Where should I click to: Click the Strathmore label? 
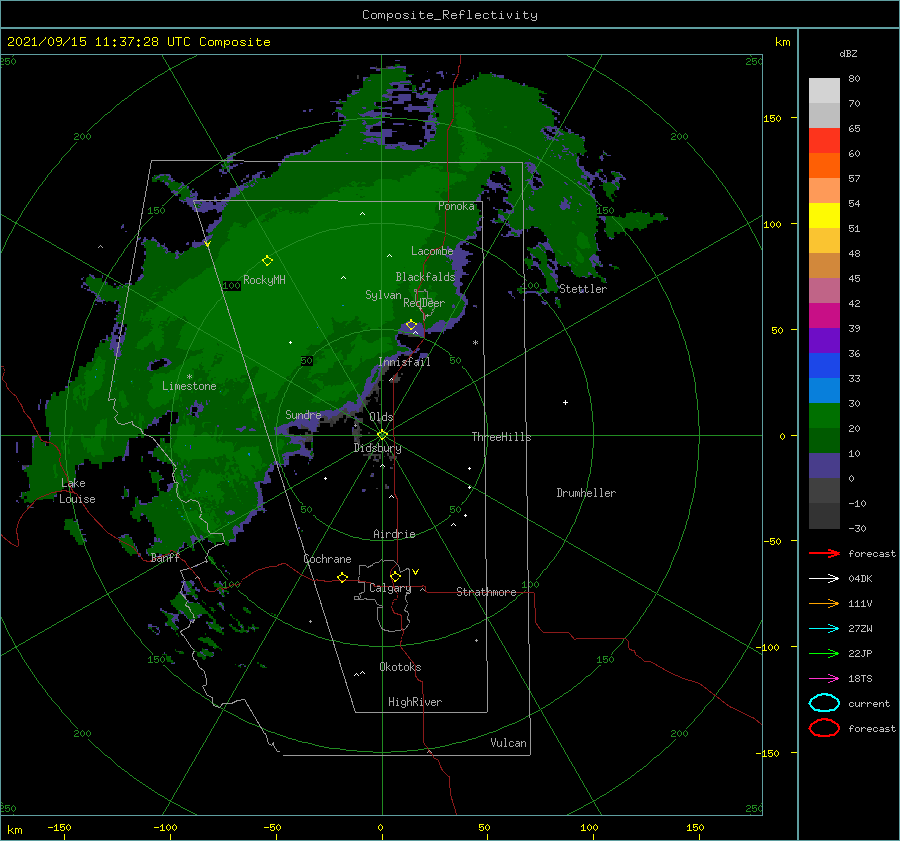coord(486,592)
